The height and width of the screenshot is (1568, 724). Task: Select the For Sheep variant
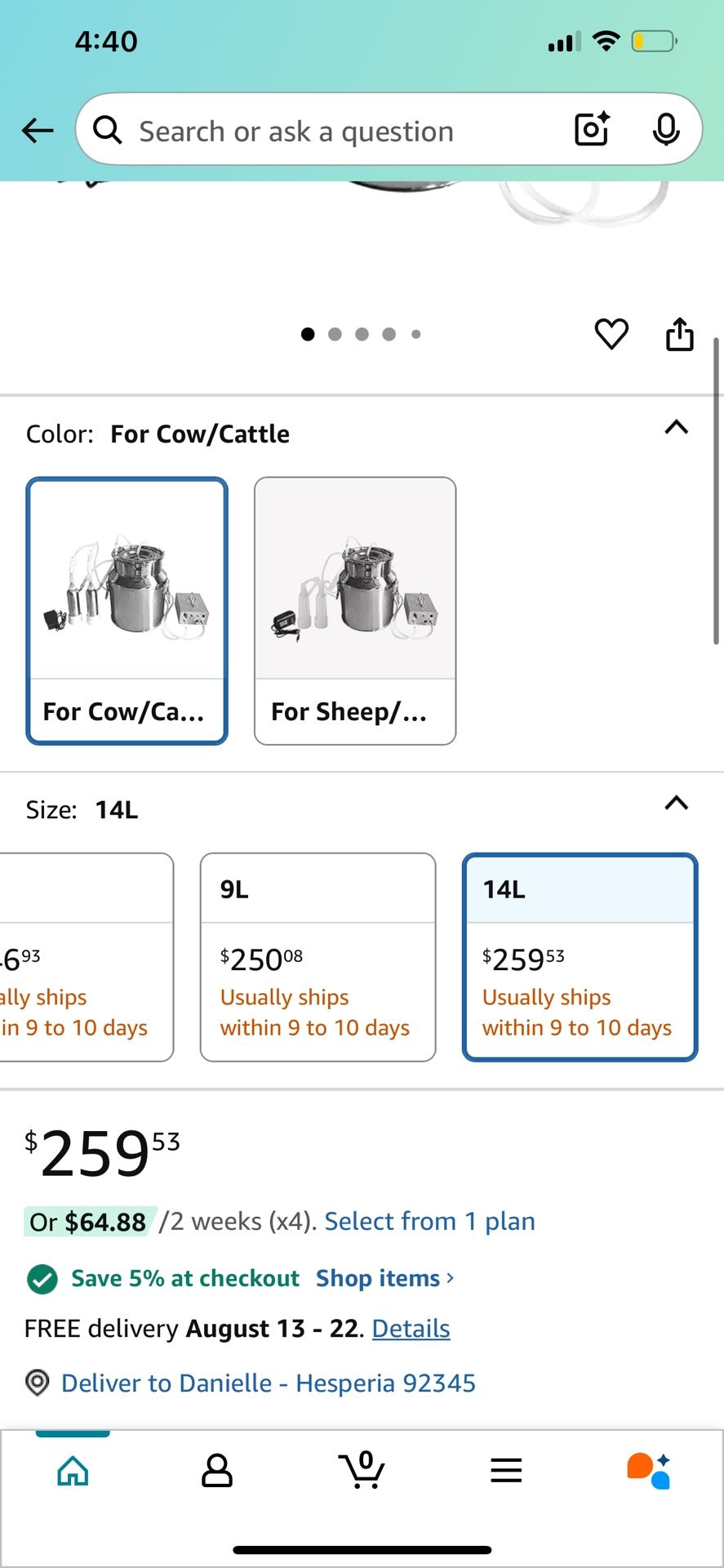(355, 610)
